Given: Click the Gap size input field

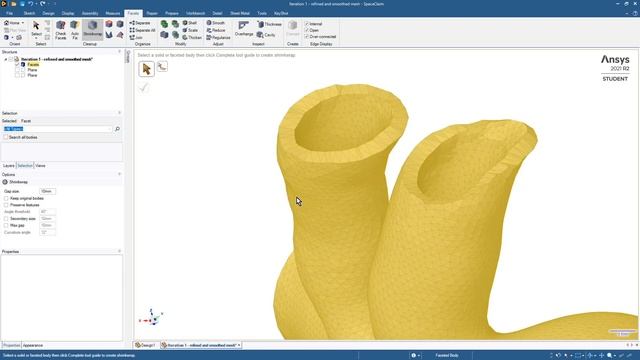Looking at the screenshot, I should [x=47, y=191].
